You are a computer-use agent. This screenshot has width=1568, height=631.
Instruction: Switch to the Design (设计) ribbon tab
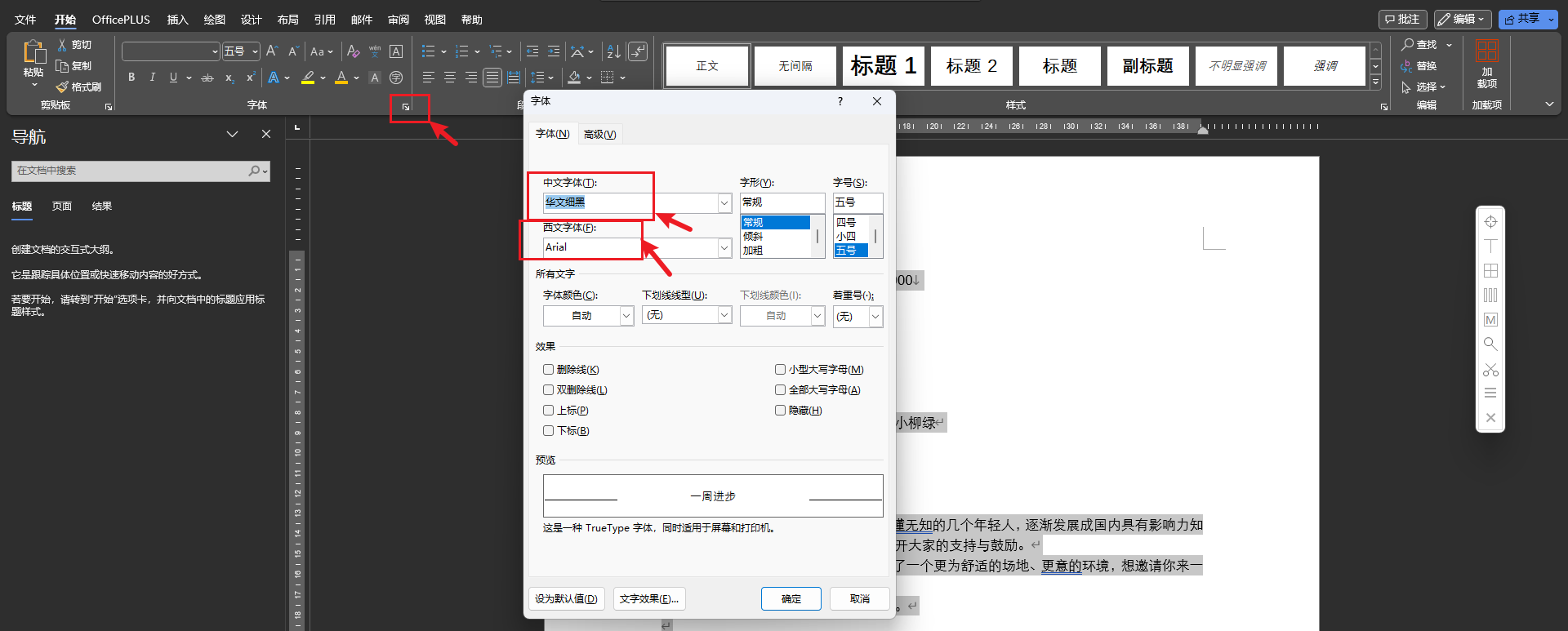[x=251, y=20]
